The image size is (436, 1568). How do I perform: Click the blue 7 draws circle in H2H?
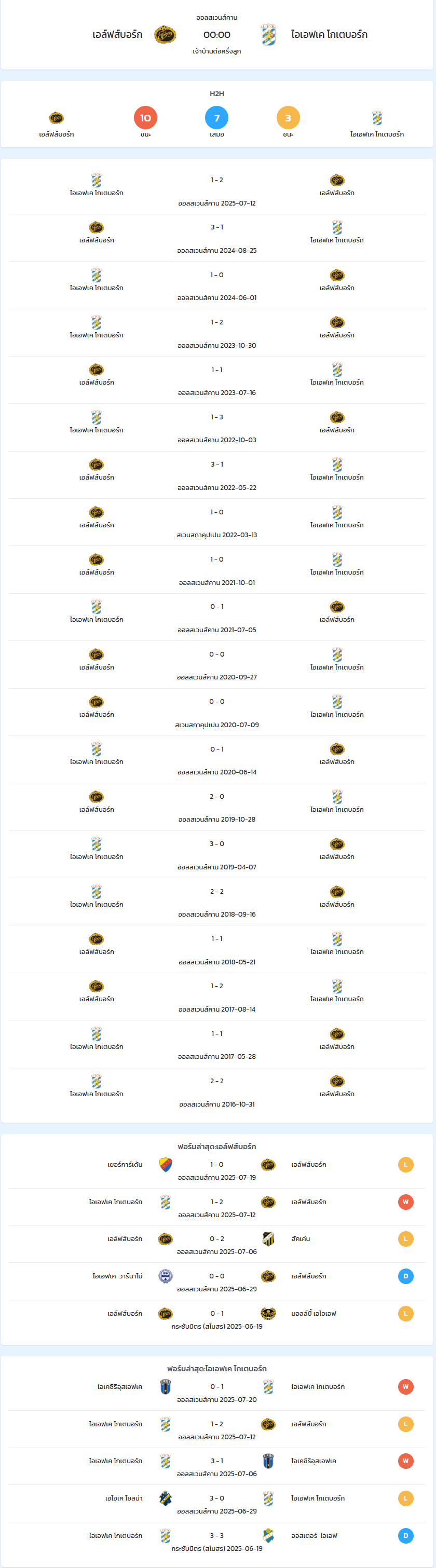217,117
